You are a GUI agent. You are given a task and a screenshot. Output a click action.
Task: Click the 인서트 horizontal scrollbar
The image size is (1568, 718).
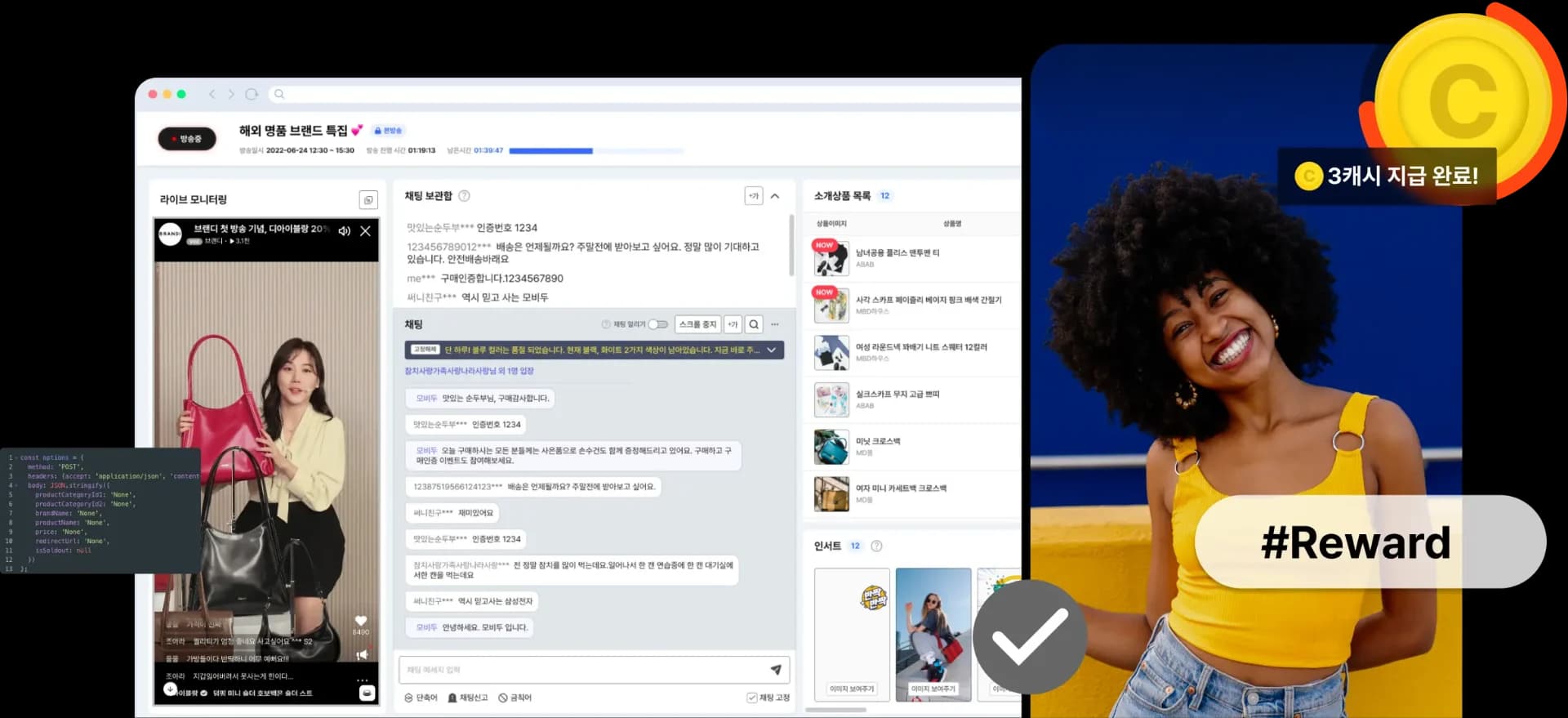tap(835, 710)
